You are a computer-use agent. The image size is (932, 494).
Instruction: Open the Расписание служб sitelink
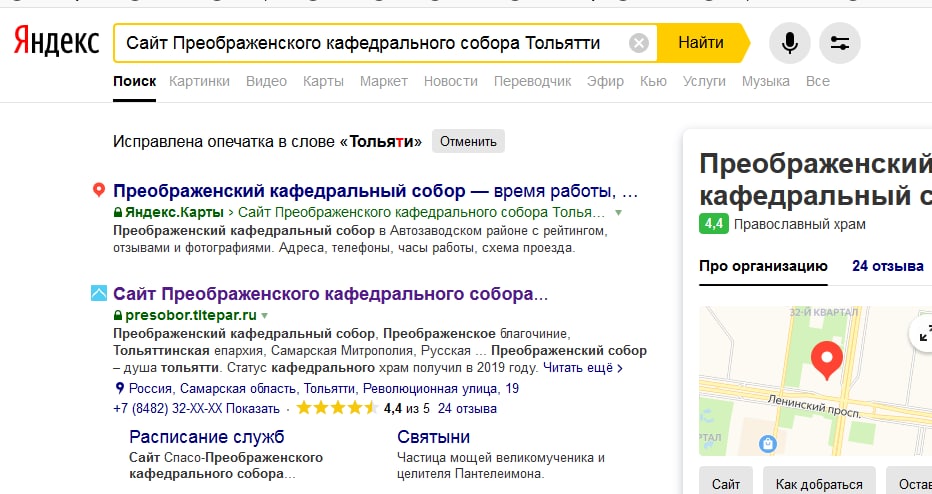(x=207, y=437)
